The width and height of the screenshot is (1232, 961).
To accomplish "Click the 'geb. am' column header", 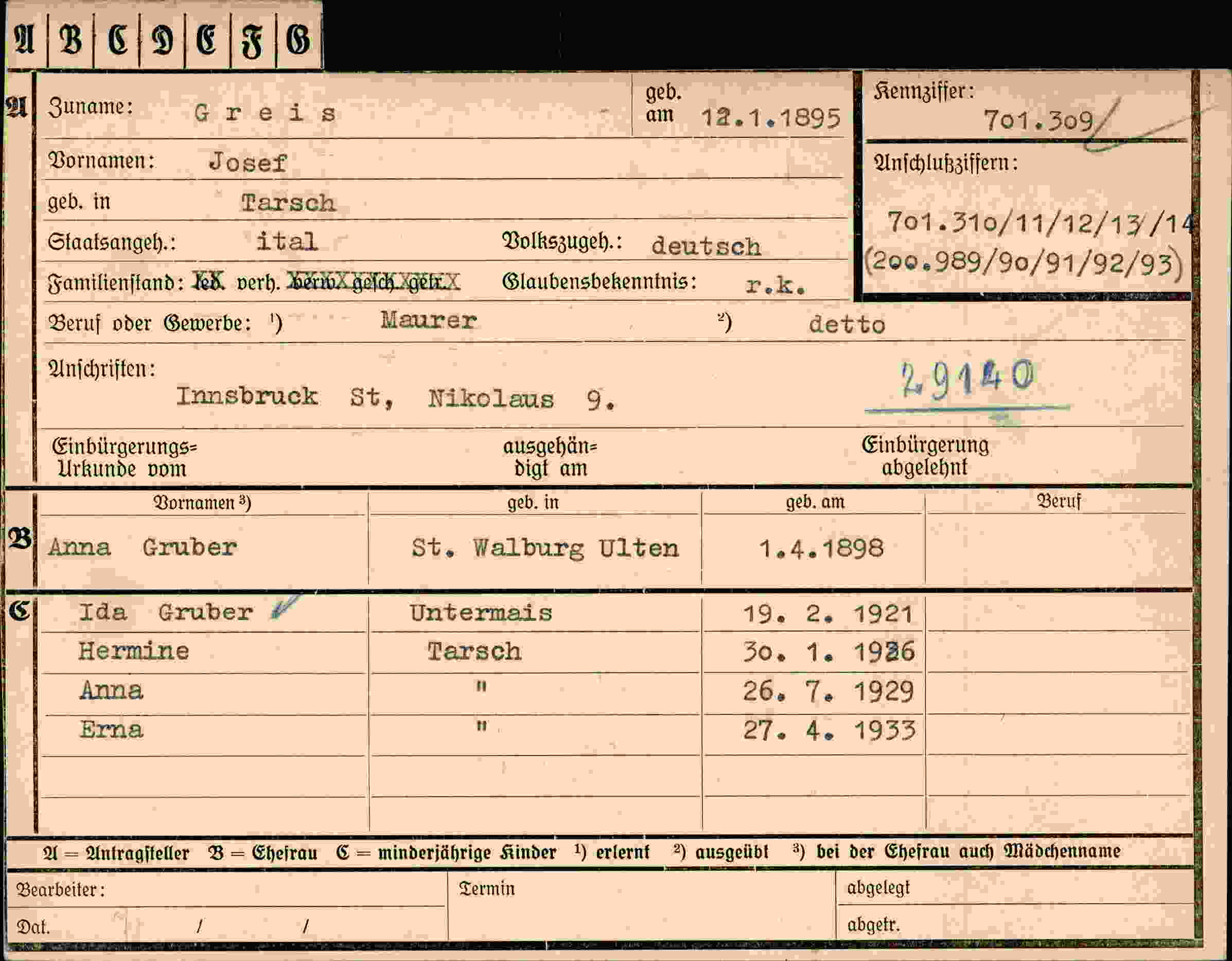I will [815, 502].
